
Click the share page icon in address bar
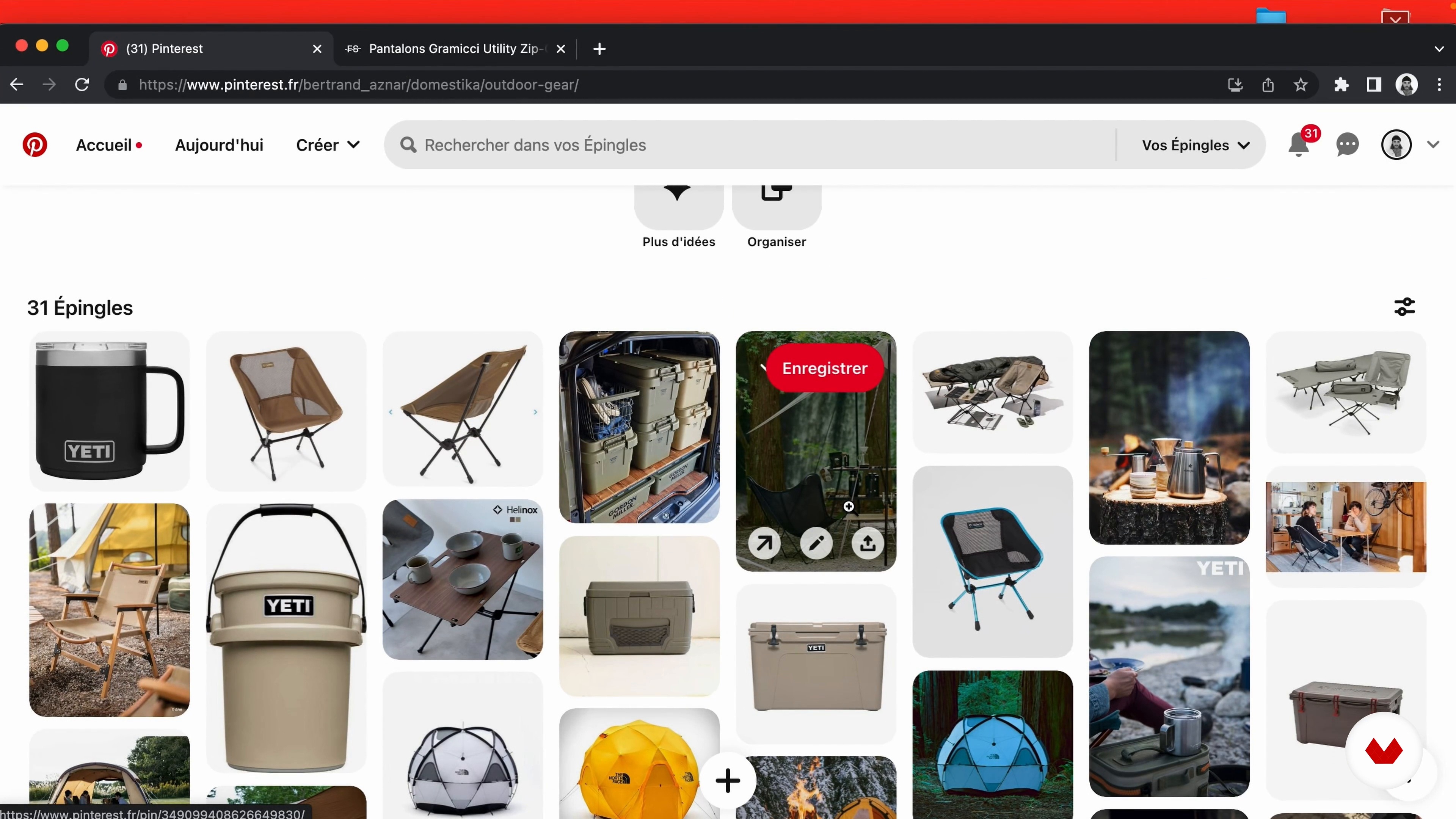1268,85
